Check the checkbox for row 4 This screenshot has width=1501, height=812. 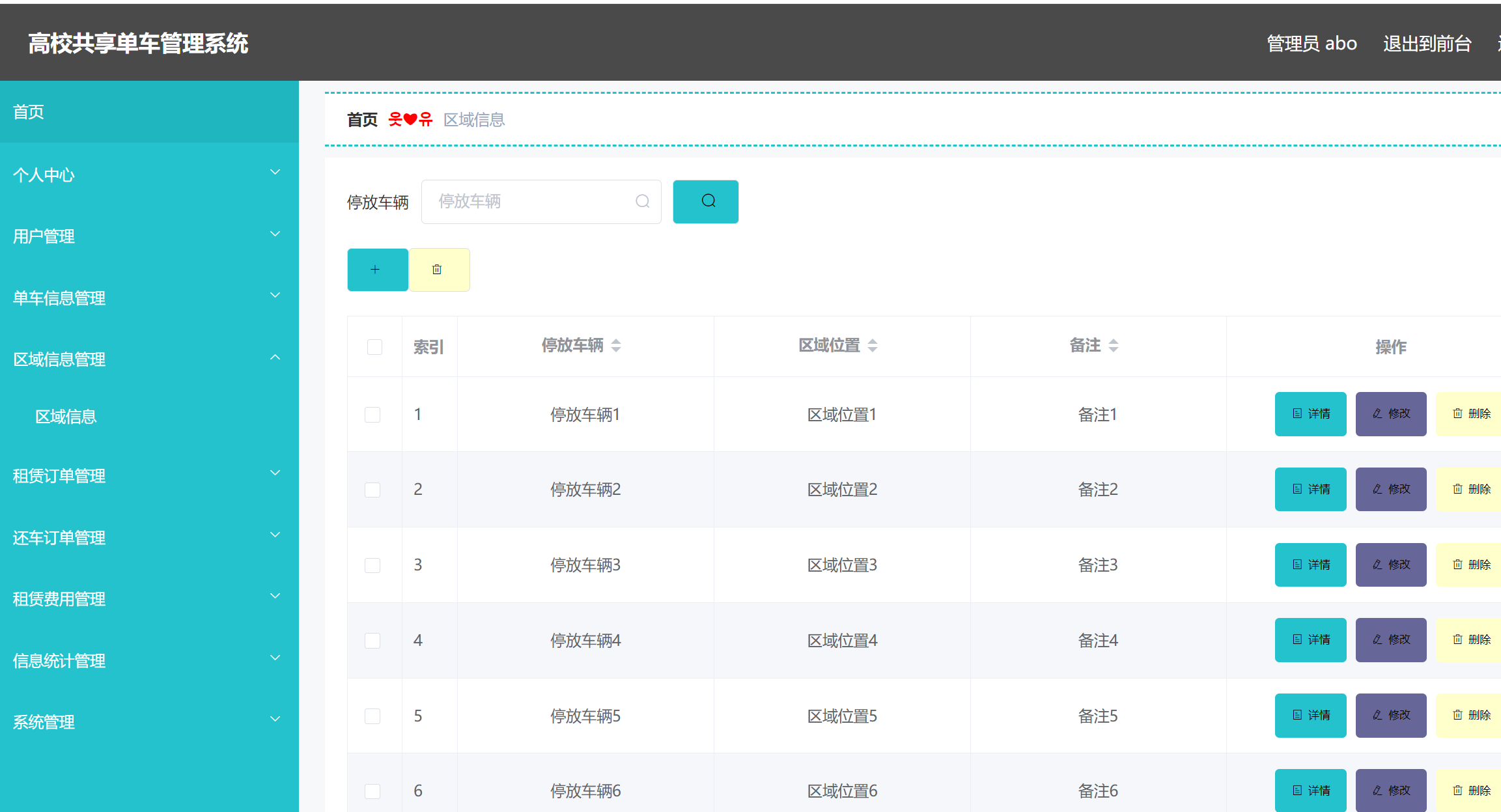pyautogui.click(x=372, y=641)
